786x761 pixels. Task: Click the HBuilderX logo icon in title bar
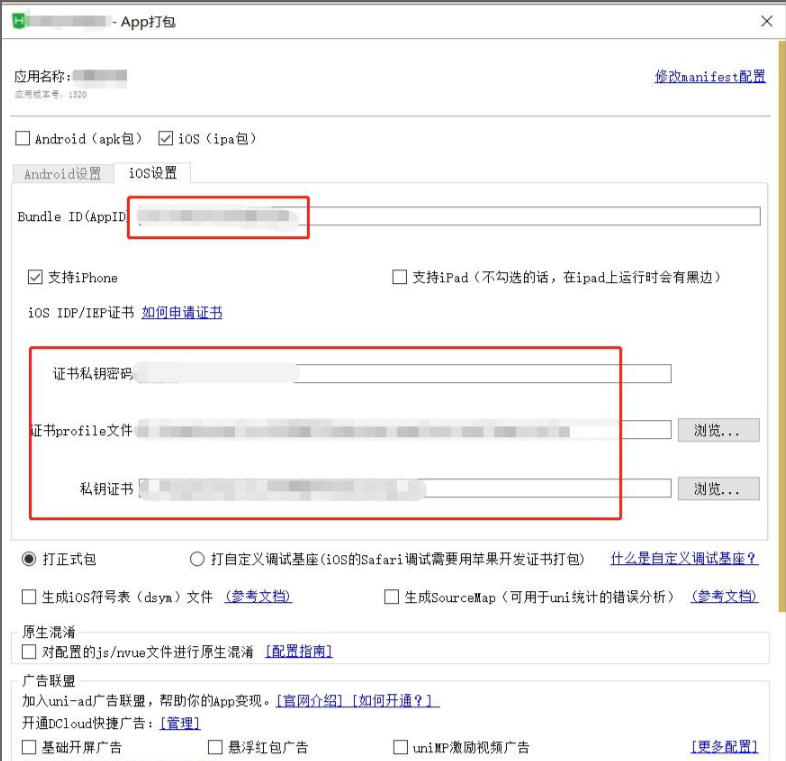[x=19, y=21]
